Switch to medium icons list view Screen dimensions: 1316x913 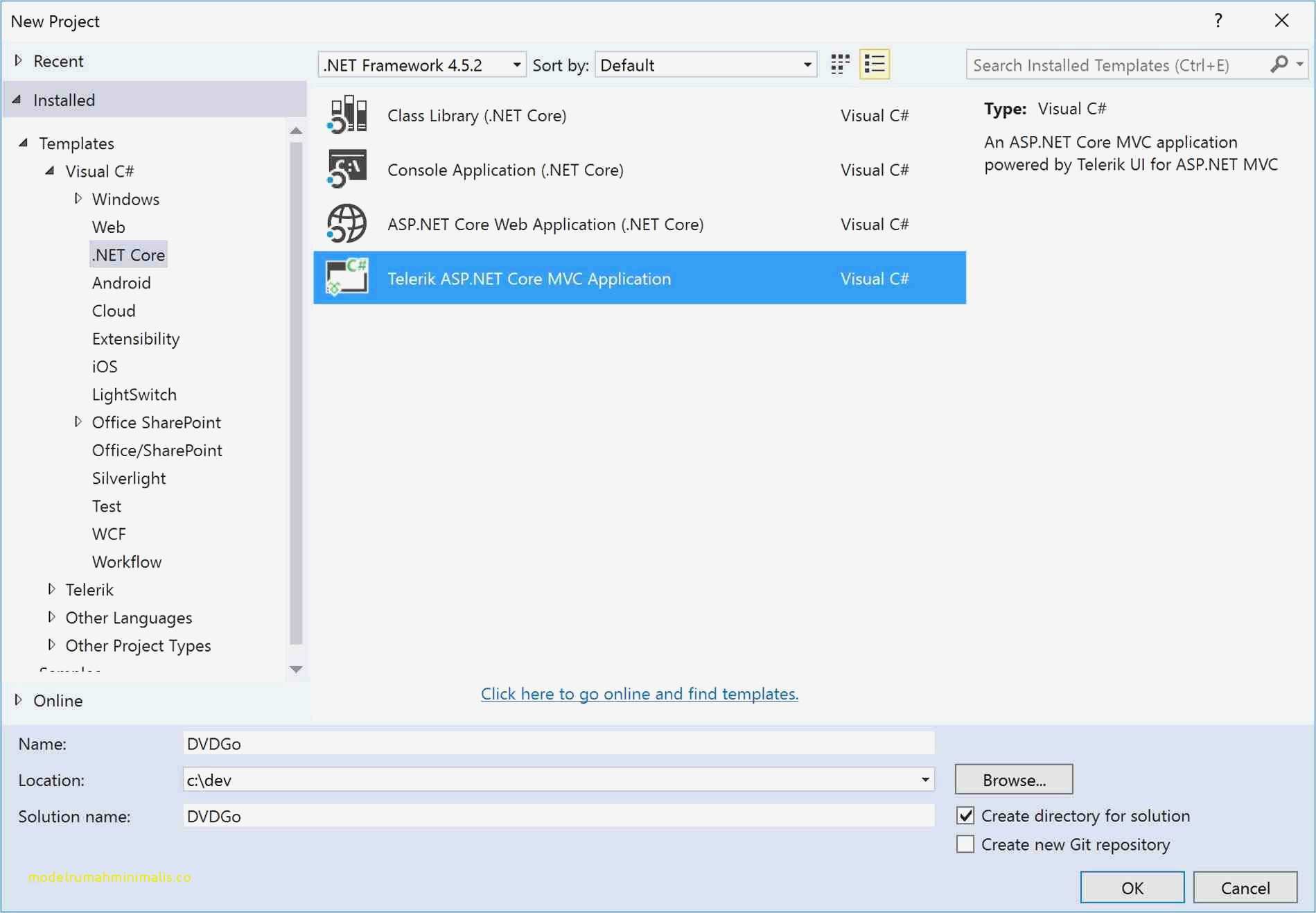click(875, 64)
